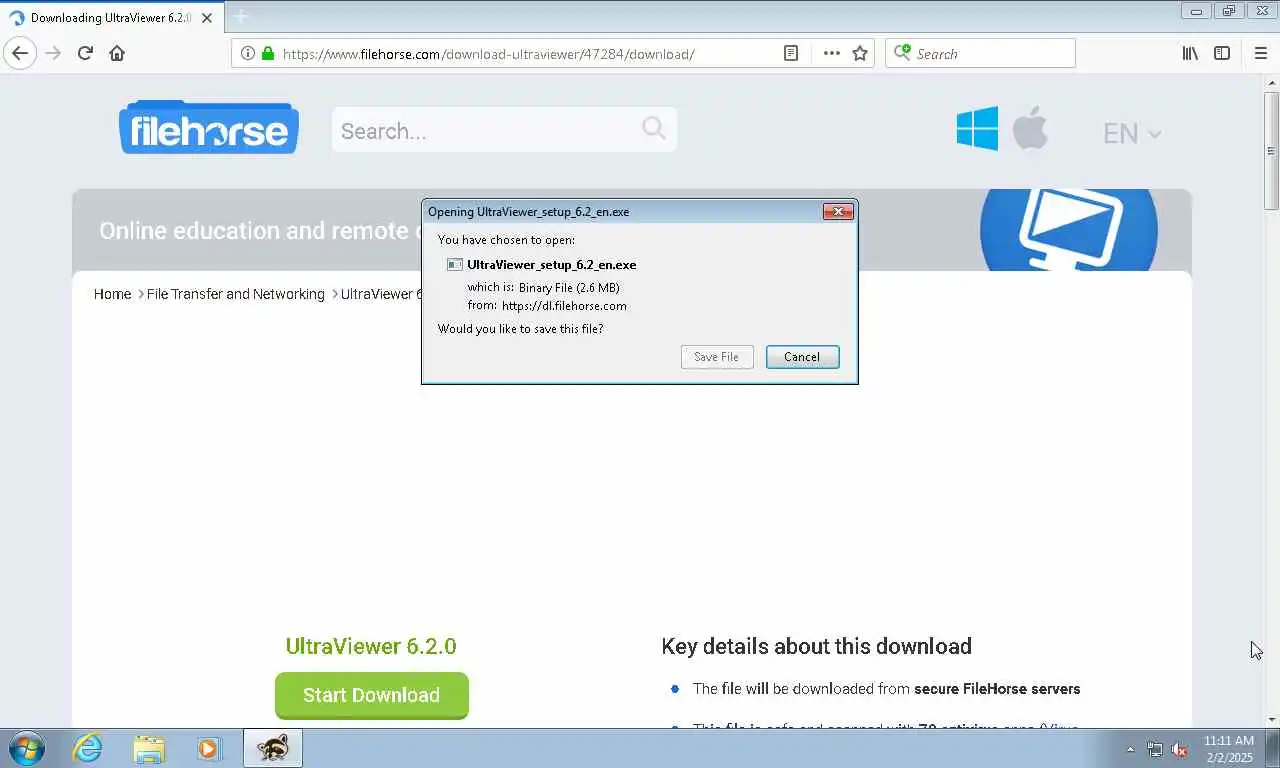Viewport: 1280px width, 768px height.
Task: Click the green padlock security icon
Action: (x=267, y=54)
